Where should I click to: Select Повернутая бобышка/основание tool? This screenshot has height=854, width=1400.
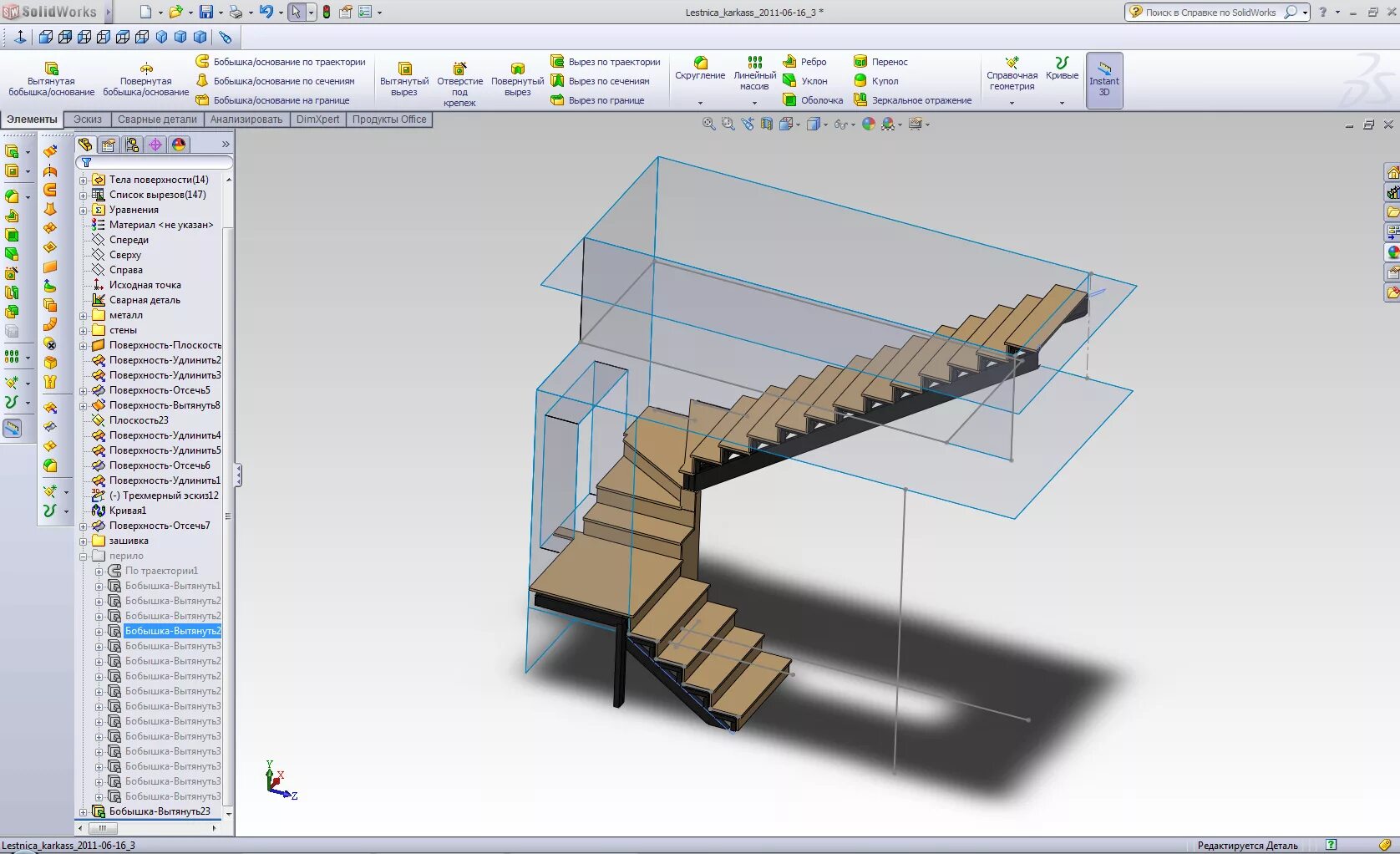[x=146, y=79]
